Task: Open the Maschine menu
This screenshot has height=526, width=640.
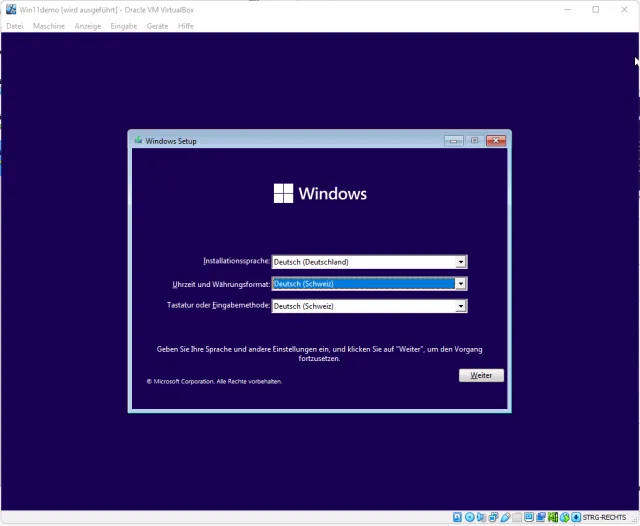Action: 49,26
